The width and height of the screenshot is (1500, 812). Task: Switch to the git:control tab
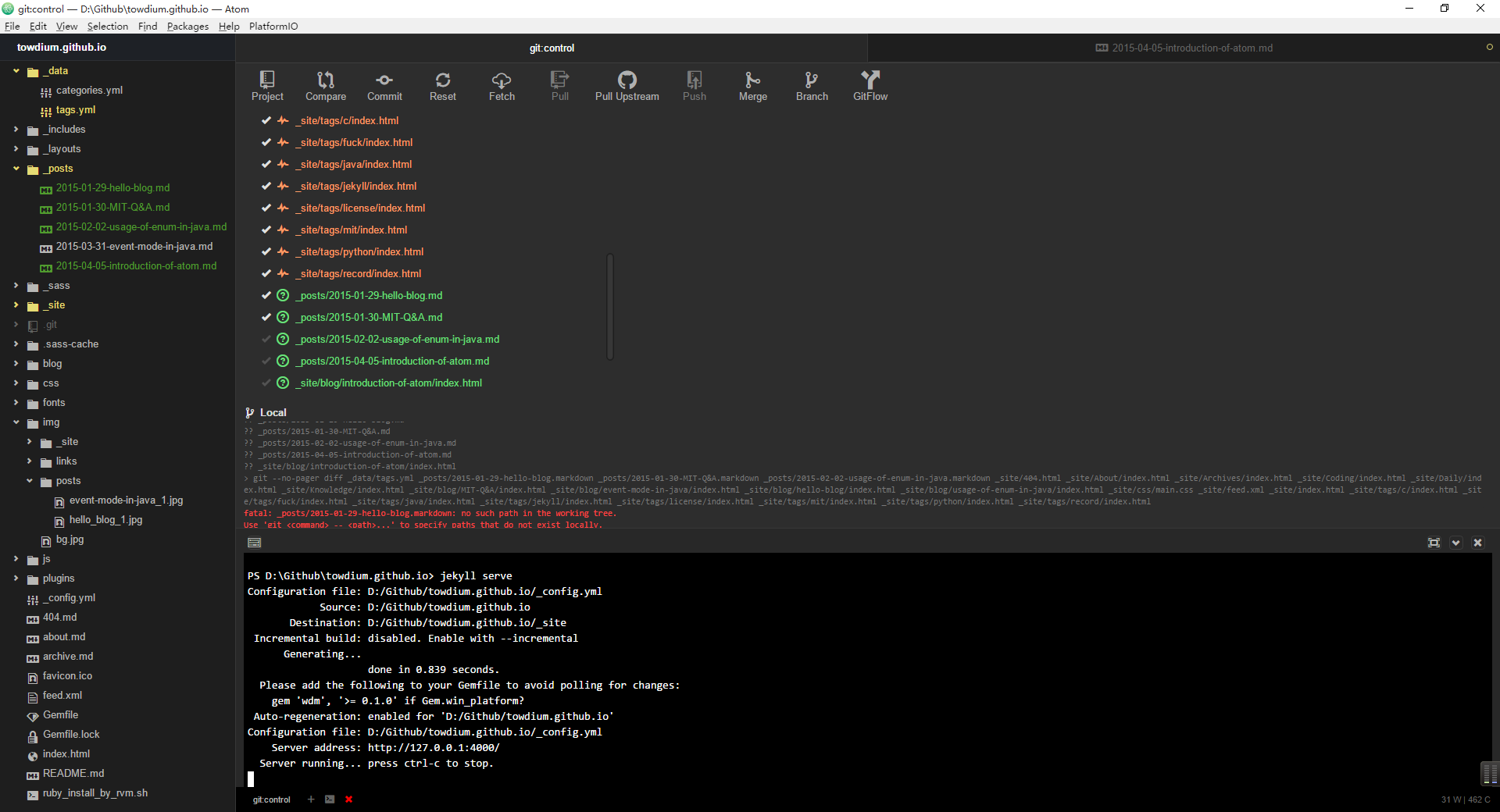point(552,48)
